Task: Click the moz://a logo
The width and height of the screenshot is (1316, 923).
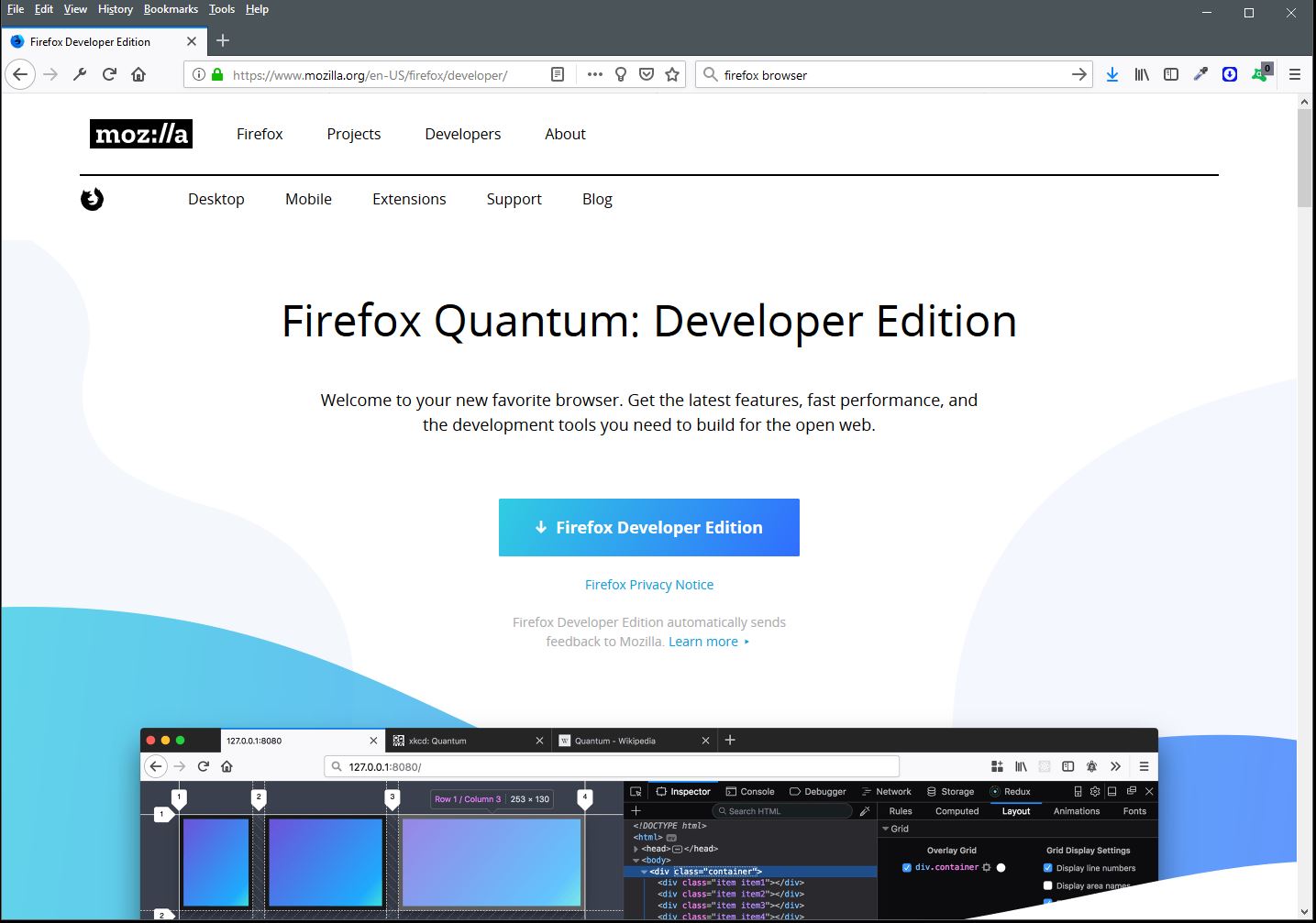Action: [x=141, y=134]
